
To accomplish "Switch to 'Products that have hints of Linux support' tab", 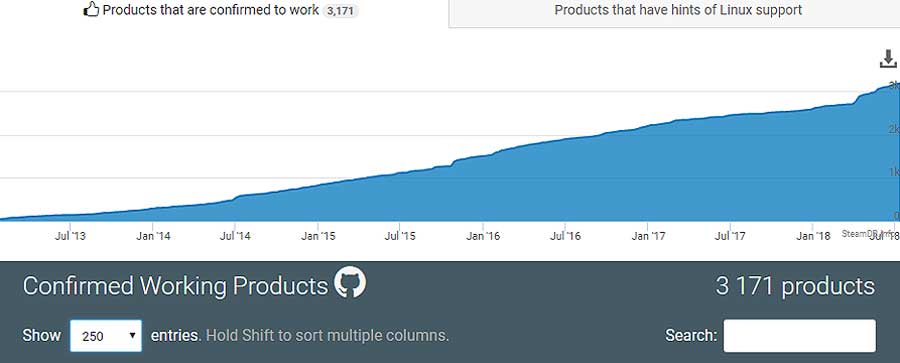I will pos(678,10).
